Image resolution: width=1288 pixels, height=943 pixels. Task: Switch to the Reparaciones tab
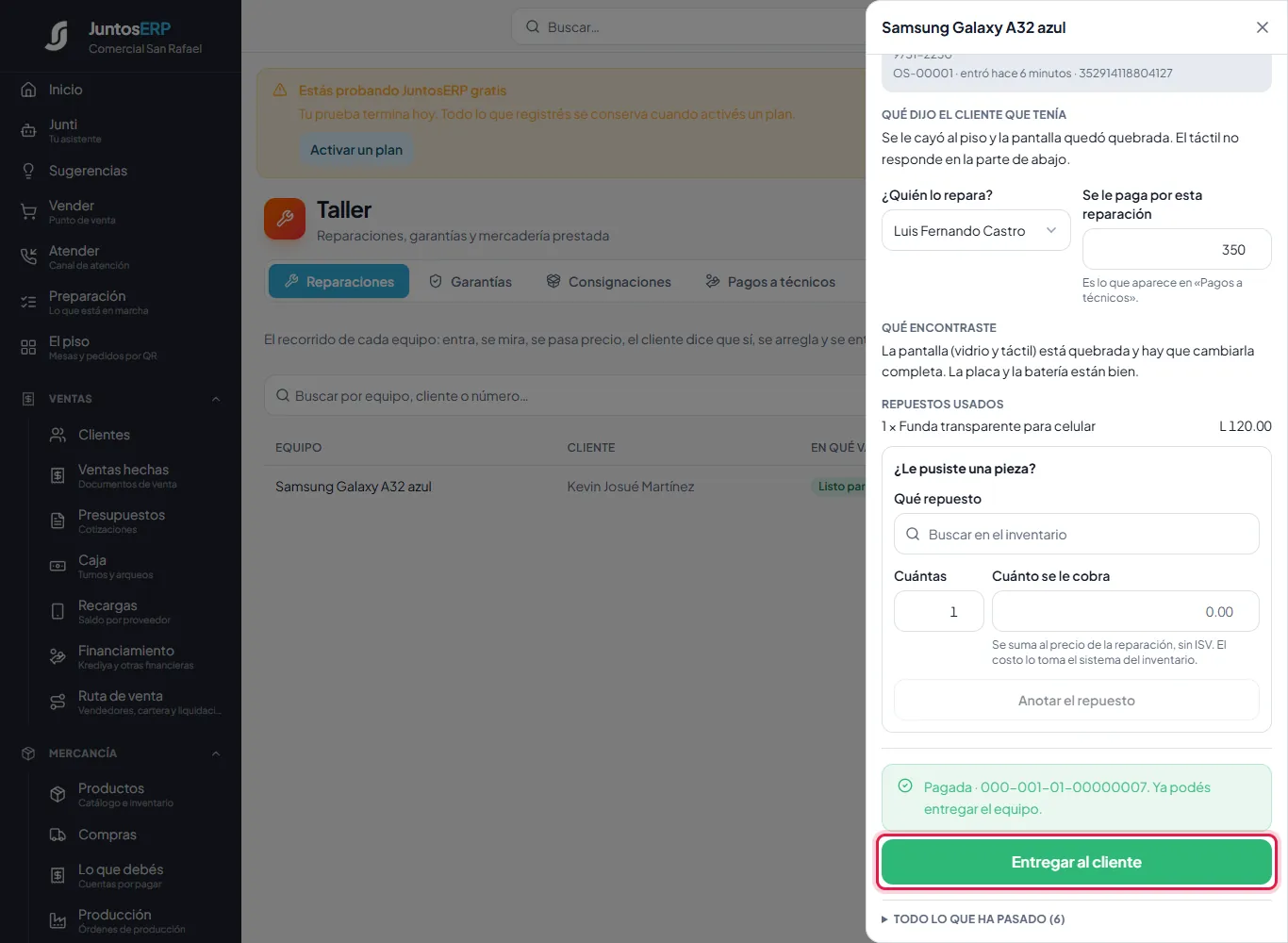[x=339, y=281]
